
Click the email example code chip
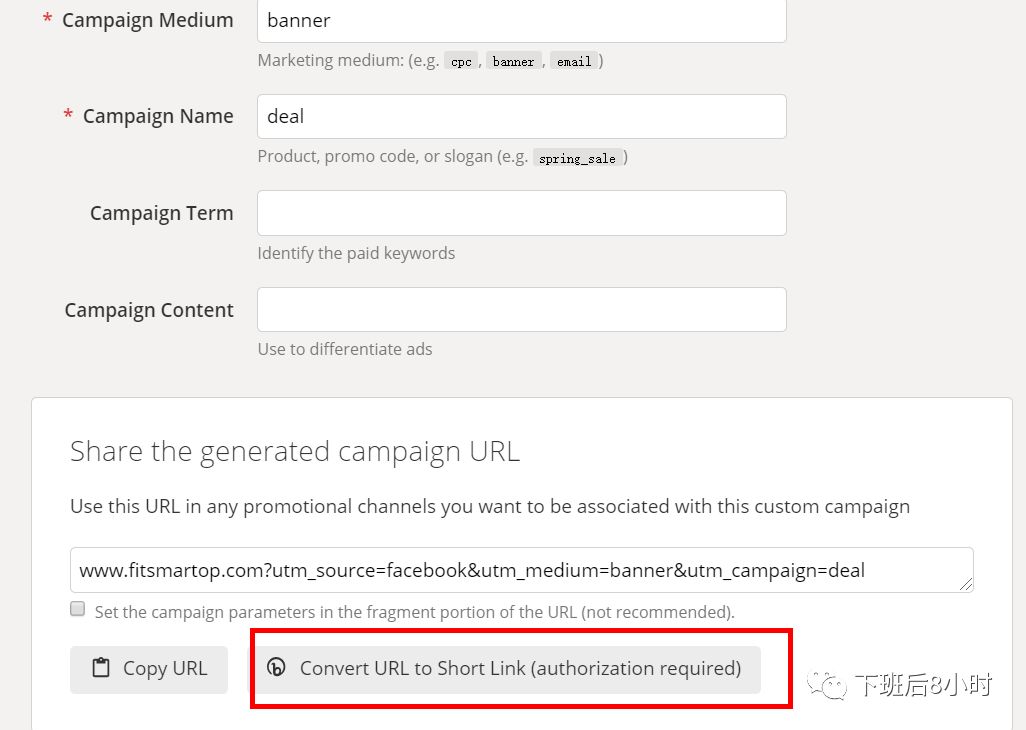click(x=574, y=61)
